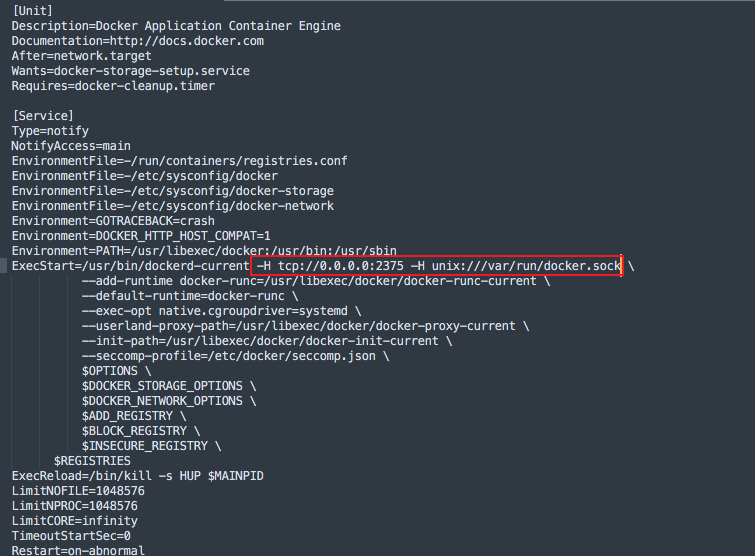
Task: Click the ExecReload=/bin/kill line
Action: tap(138, 476)
